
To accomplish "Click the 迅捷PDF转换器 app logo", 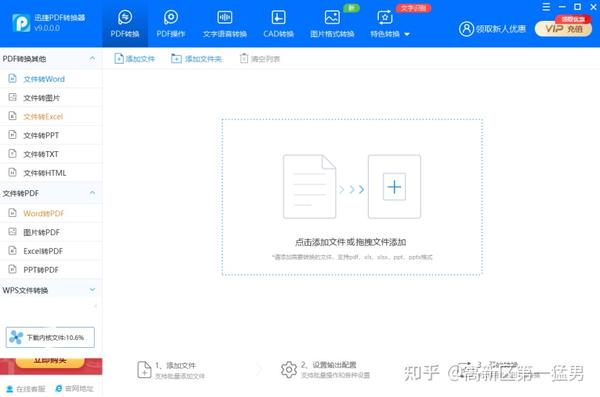I will [21, 23].
